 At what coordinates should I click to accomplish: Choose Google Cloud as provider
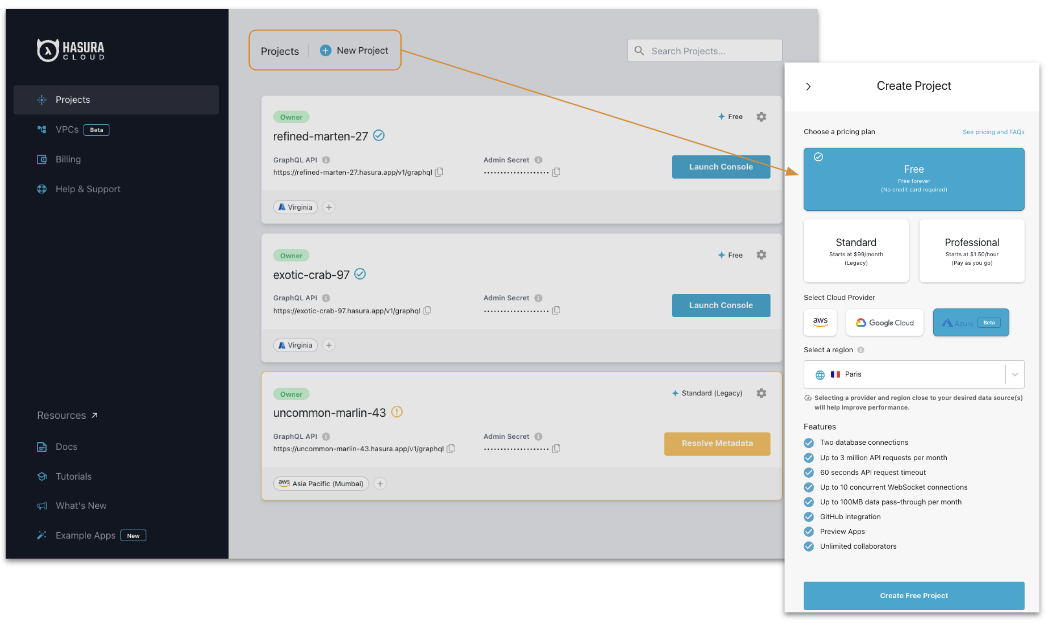pos(885,322)
